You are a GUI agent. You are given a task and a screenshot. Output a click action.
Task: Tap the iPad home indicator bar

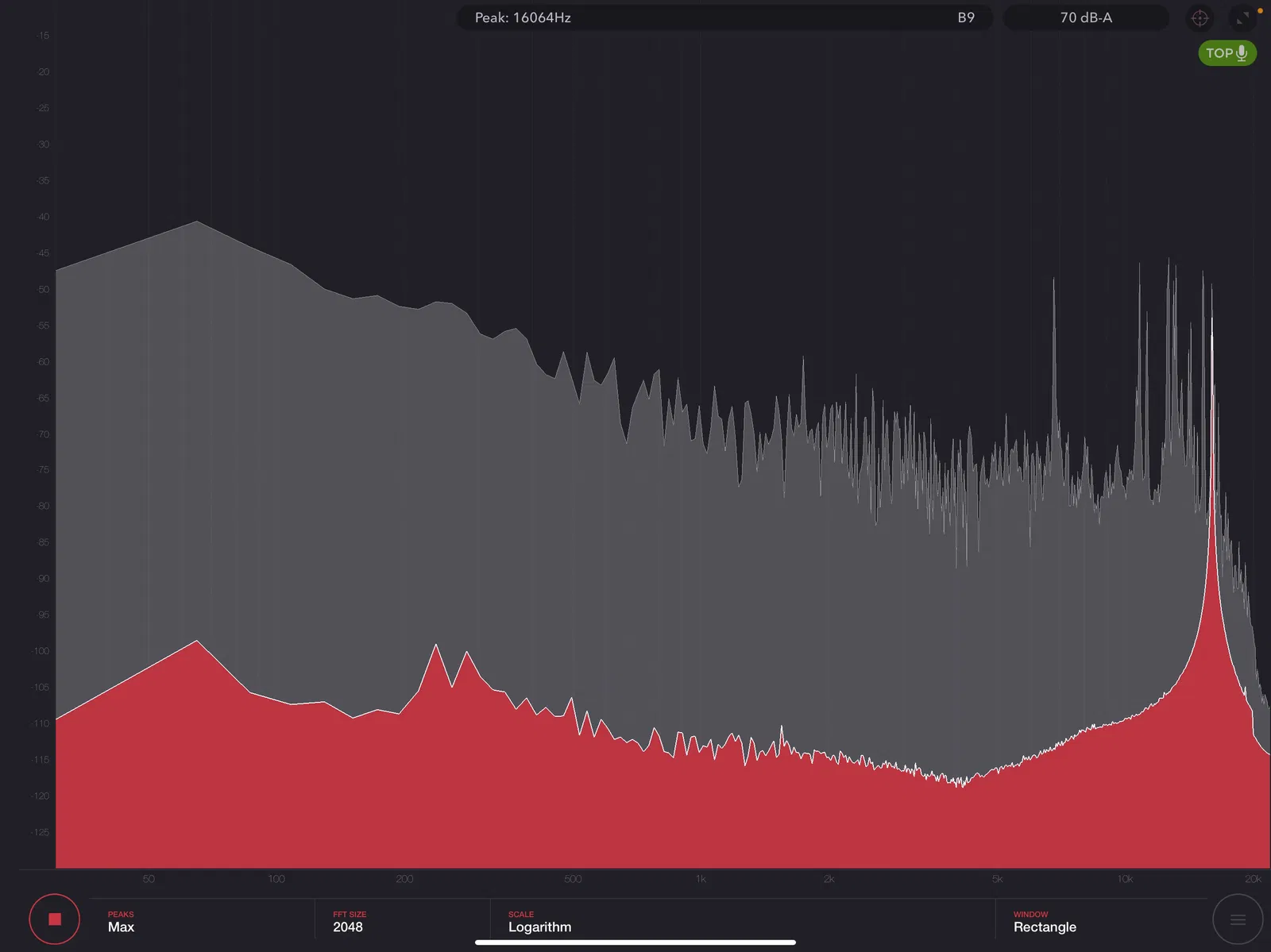(x=635, y=942)
